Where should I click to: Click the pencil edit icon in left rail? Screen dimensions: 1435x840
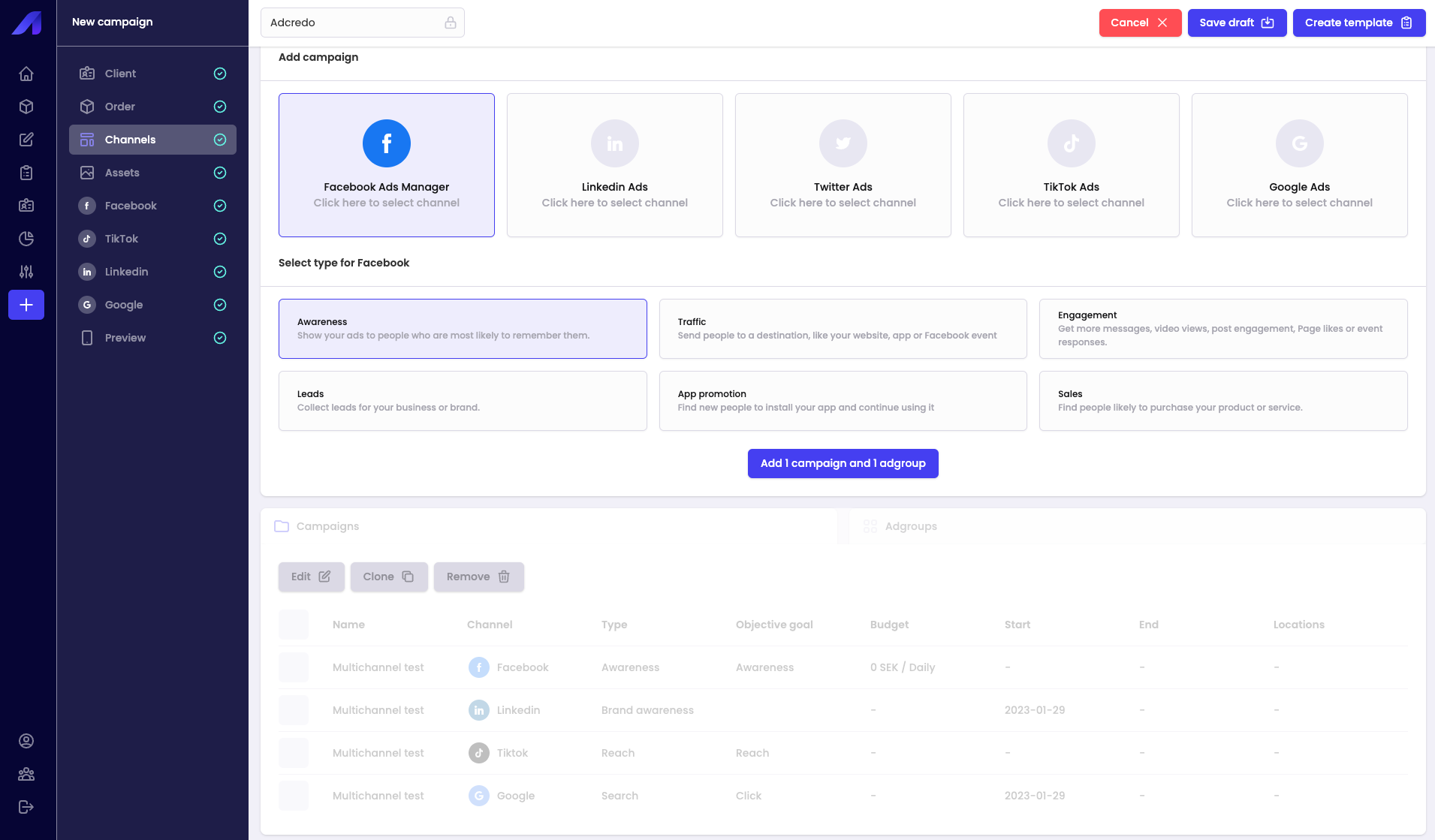[26, 140]
